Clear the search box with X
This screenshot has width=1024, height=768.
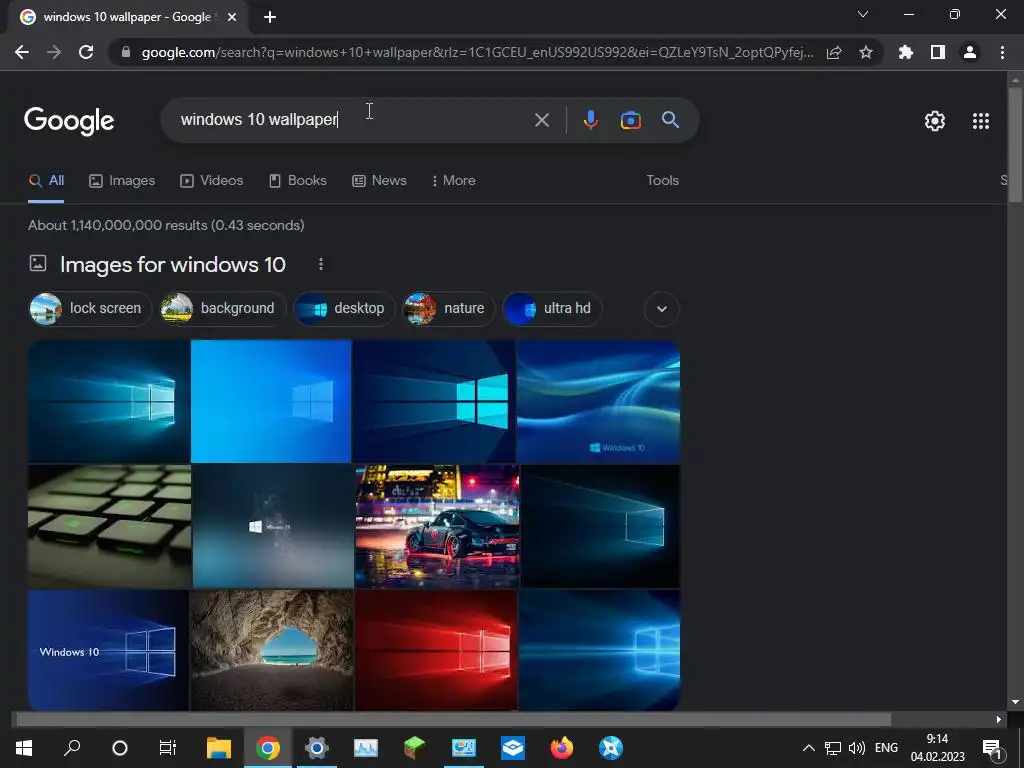point(541,120)
